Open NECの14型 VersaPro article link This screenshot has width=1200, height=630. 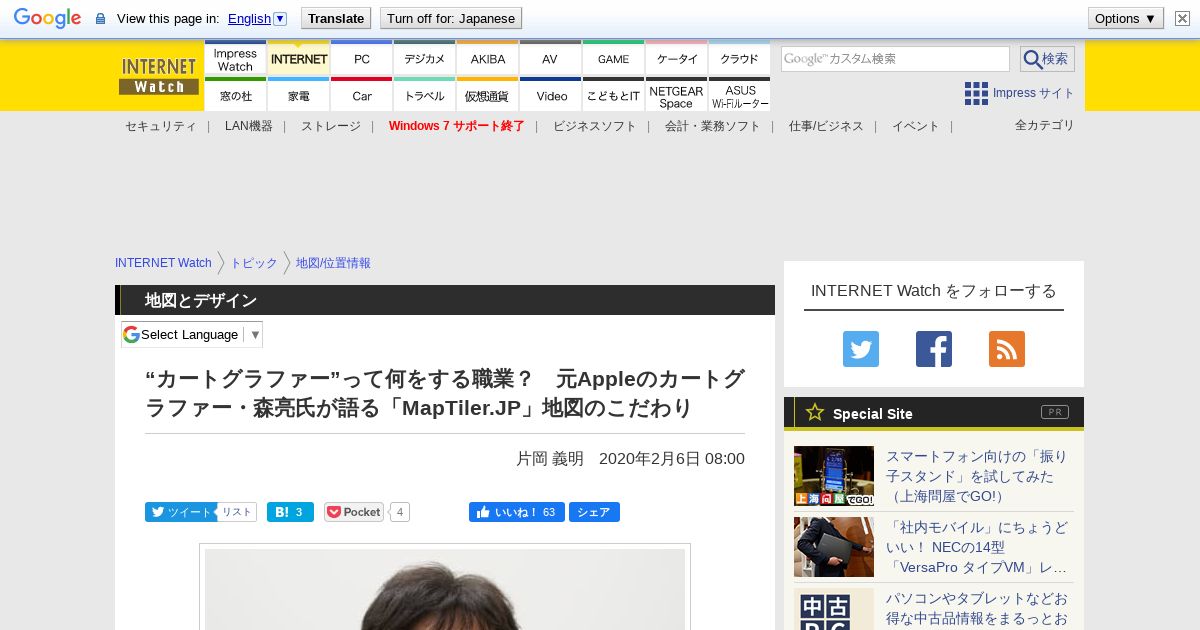coord(977,547)
